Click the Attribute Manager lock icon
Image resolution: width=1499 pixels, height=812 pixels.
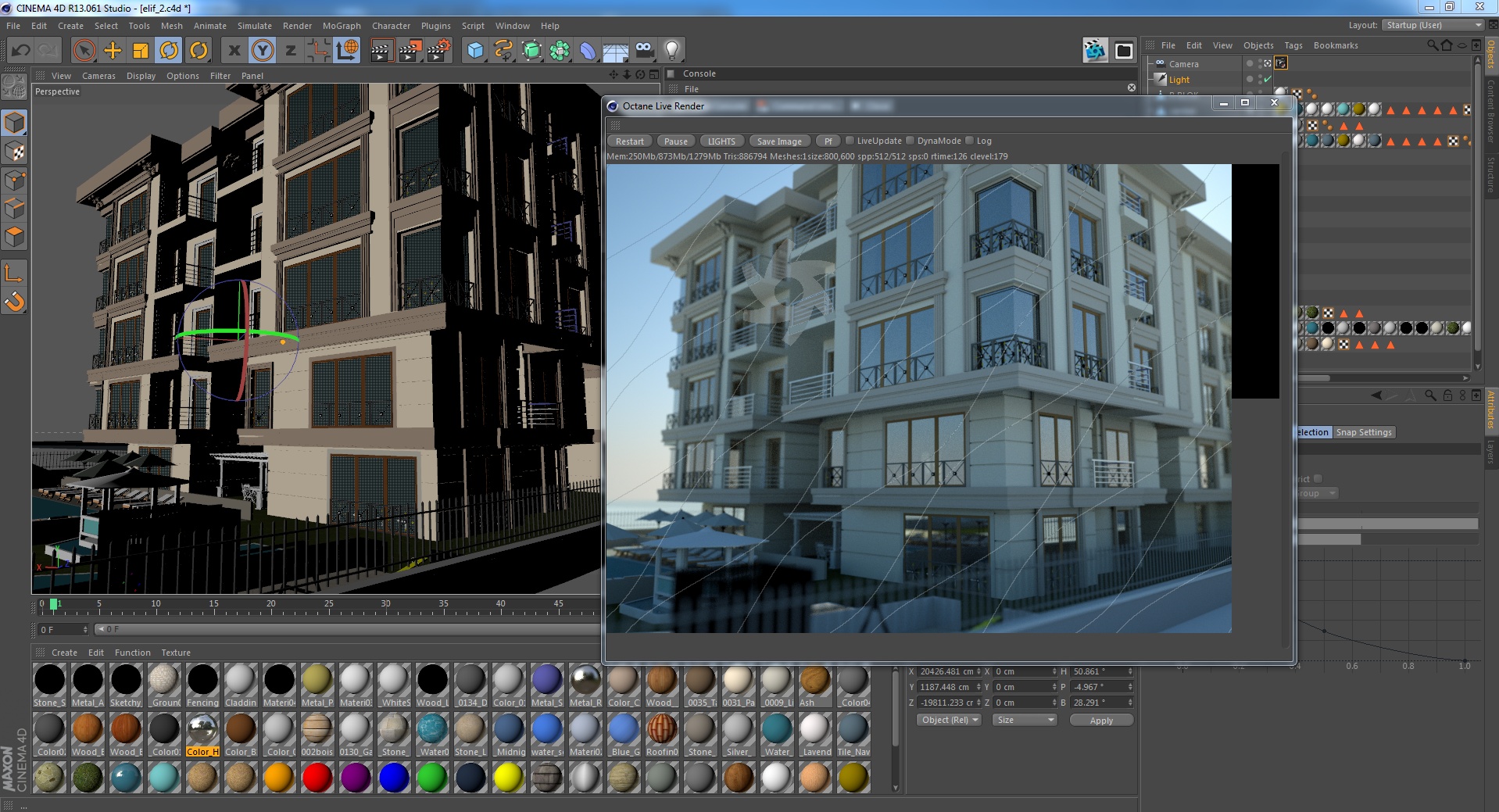pyautogui.click(x=1447, y=395)
